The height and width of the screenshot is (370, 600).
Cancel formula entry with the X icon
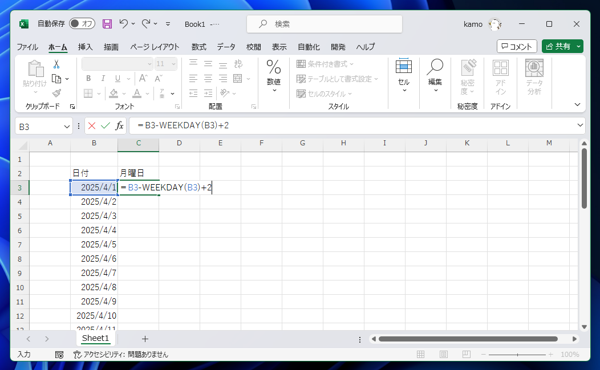(x=91, y=126)
